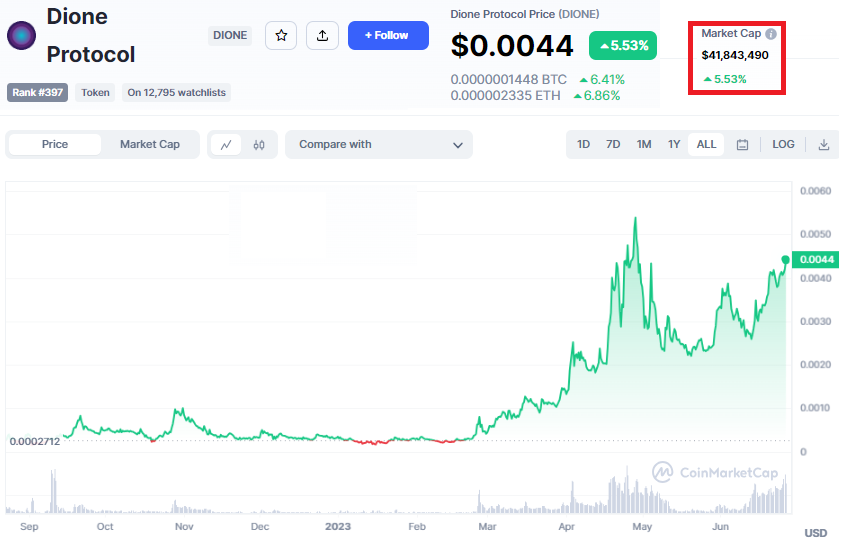Switch to line chart icon
The height and width of the screenshot is (547, 846).
pos(226,145)
